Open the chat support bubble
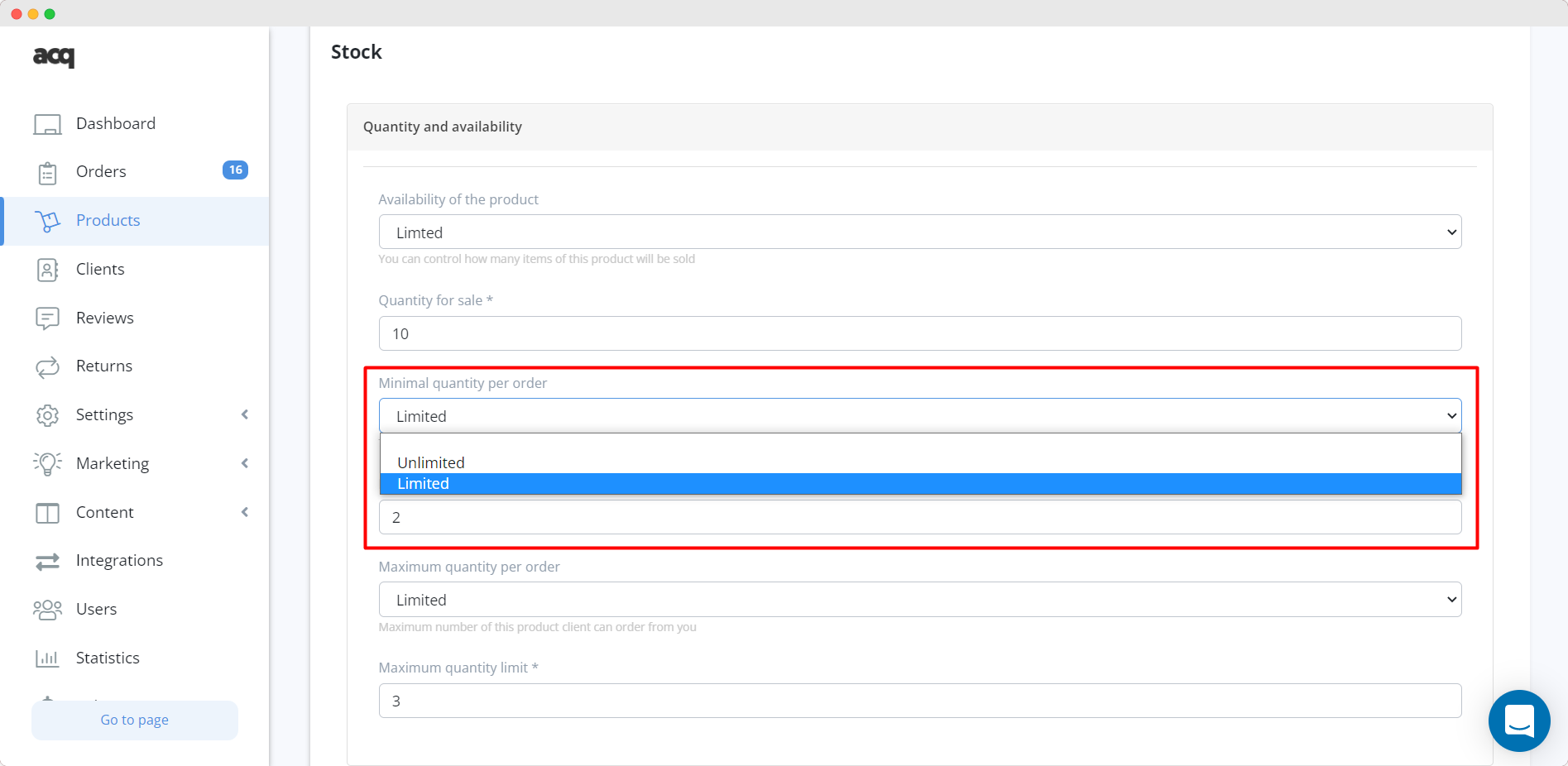Screen dimensions: 1568x766 (x=1519, y=721)
